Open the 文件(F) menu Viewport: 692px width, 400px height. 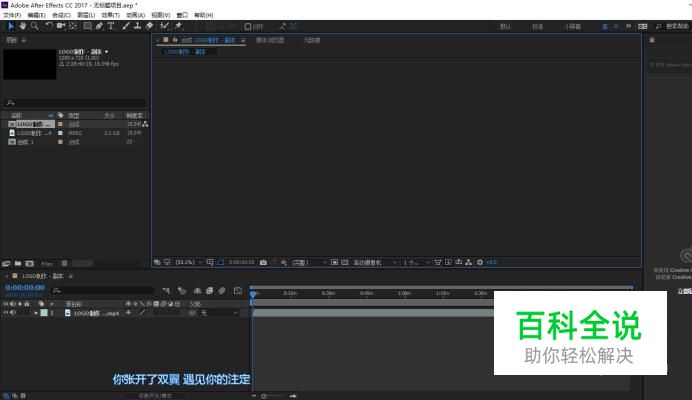(x=12, y=15)
